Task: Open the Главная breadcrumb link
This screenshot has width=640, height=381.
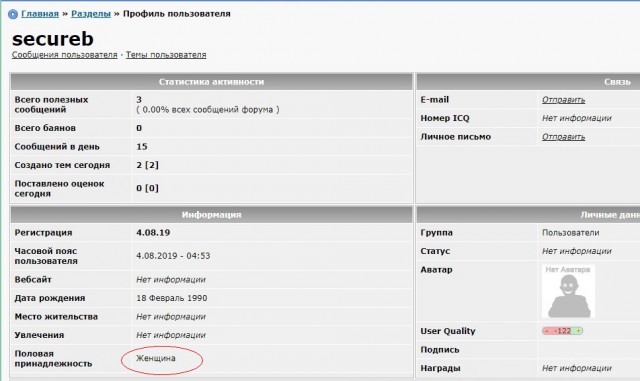Action: [x=40, y=13]
